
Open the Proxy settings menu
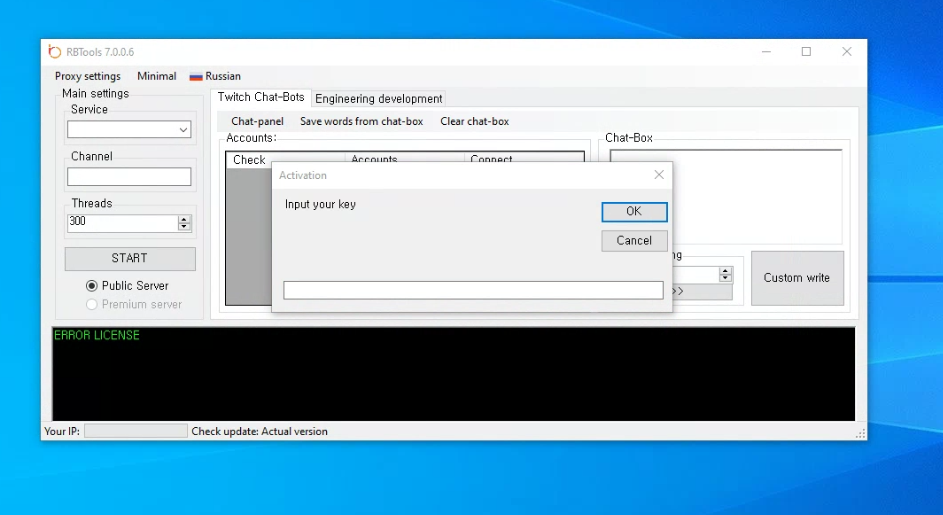[87, 76]
